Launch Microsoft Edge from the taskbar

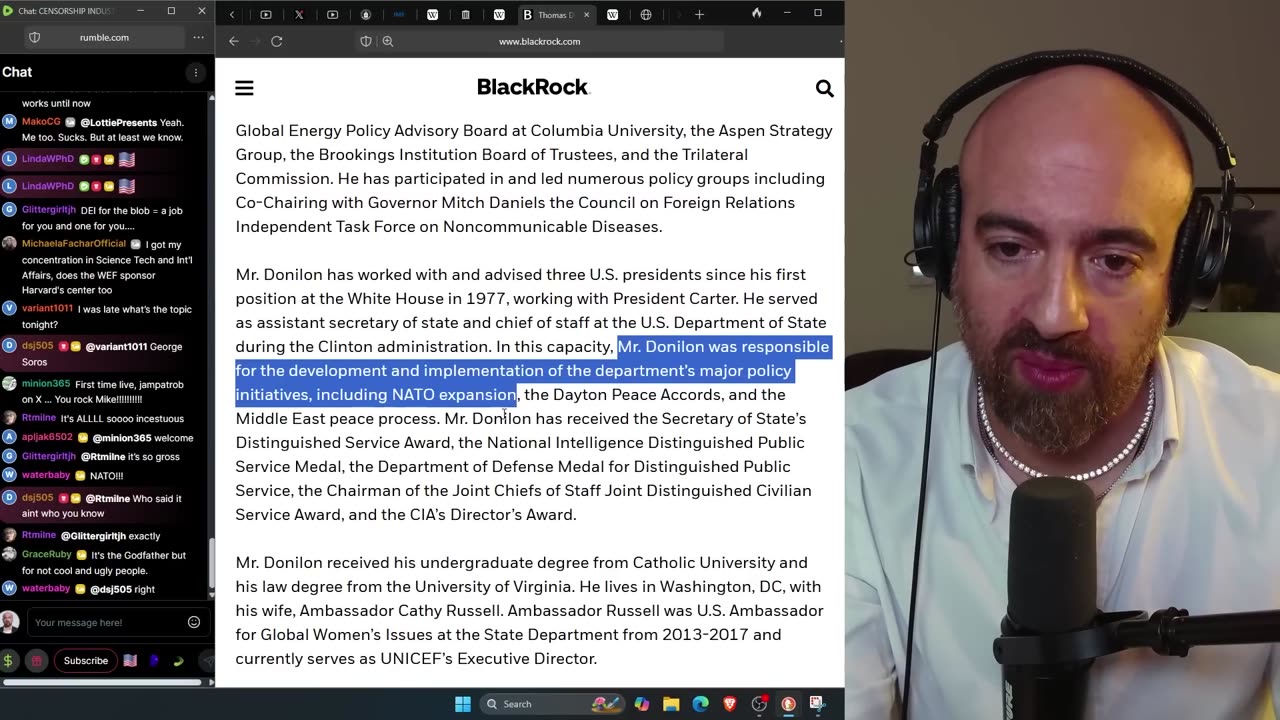click(700, 704)
